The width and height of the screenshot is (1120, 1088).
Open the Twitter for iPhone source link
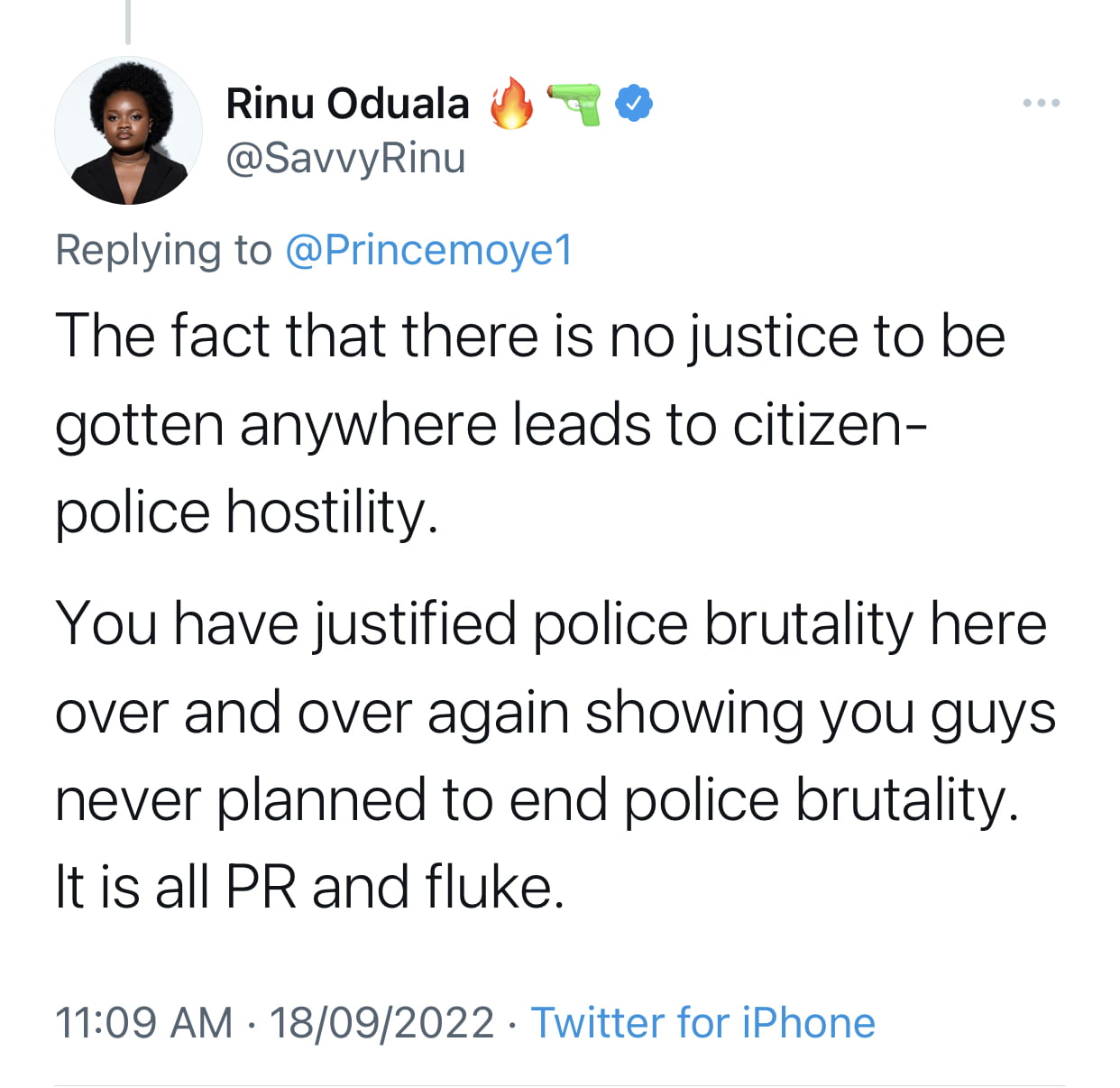point(703,1023)
